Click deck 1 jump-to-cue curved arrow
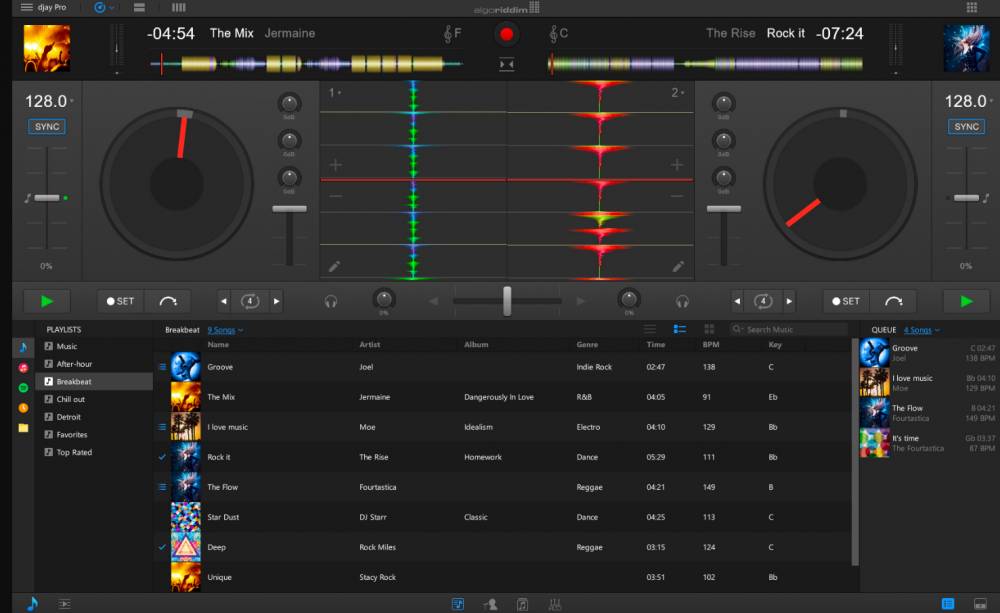Screen dimensions: 1000x613 coord(168,301)
